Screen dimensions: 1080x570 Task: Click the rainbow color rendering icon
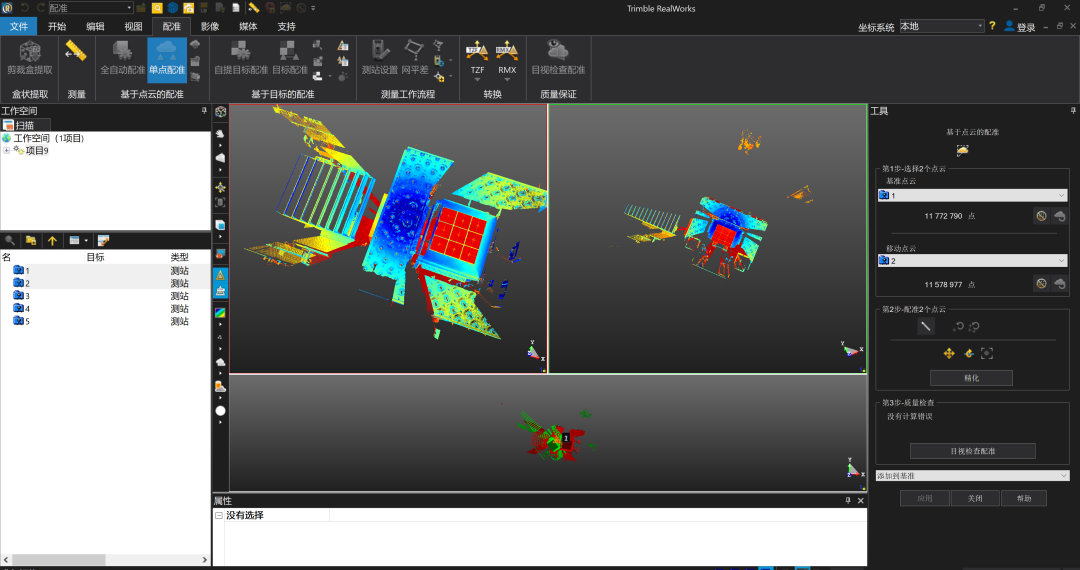pyautogui.click(x=220, y=313)
